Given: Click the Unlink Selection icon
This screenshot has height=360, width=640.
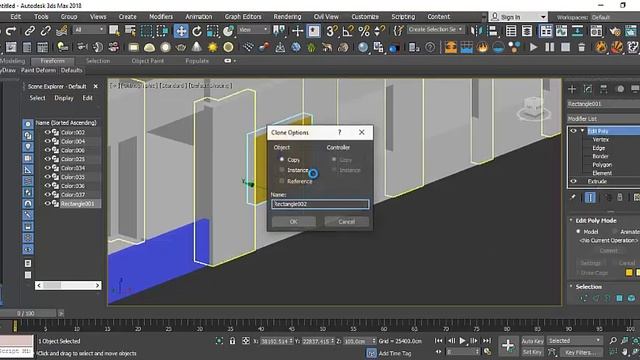Looking at the screenshot, I should click(x=45, y=31).
